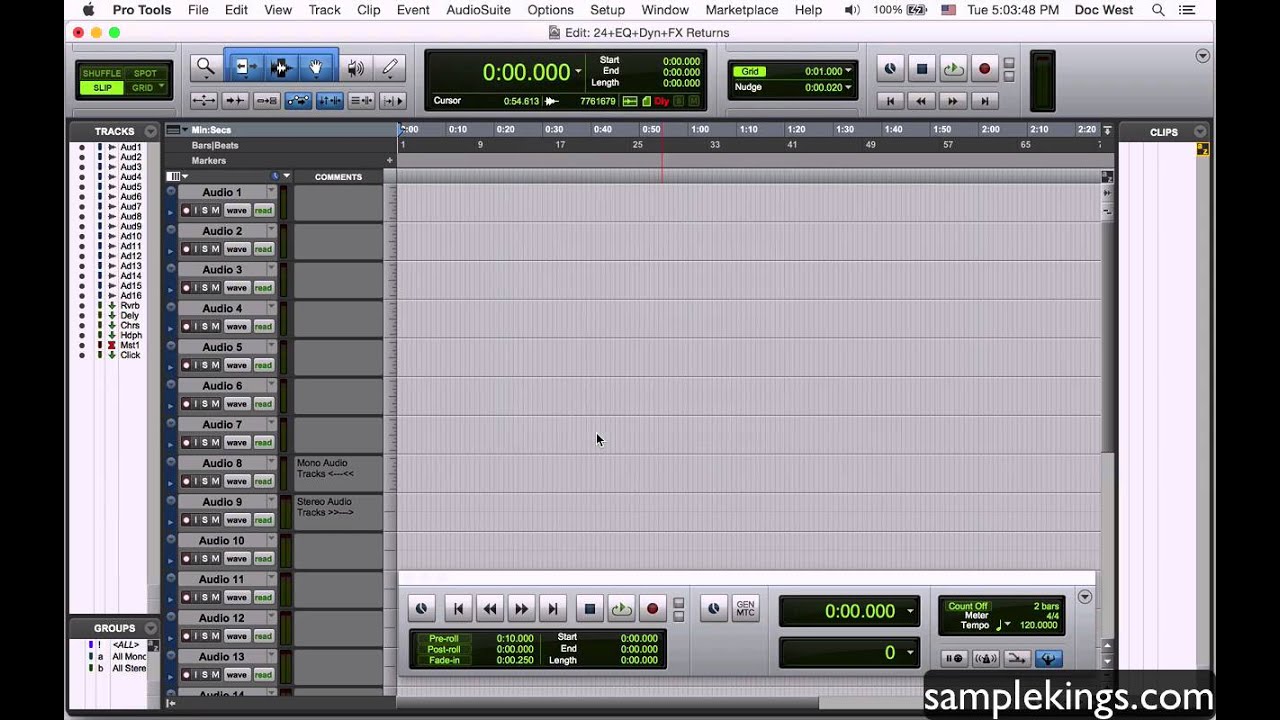Enable Spot edit mode

145,73
